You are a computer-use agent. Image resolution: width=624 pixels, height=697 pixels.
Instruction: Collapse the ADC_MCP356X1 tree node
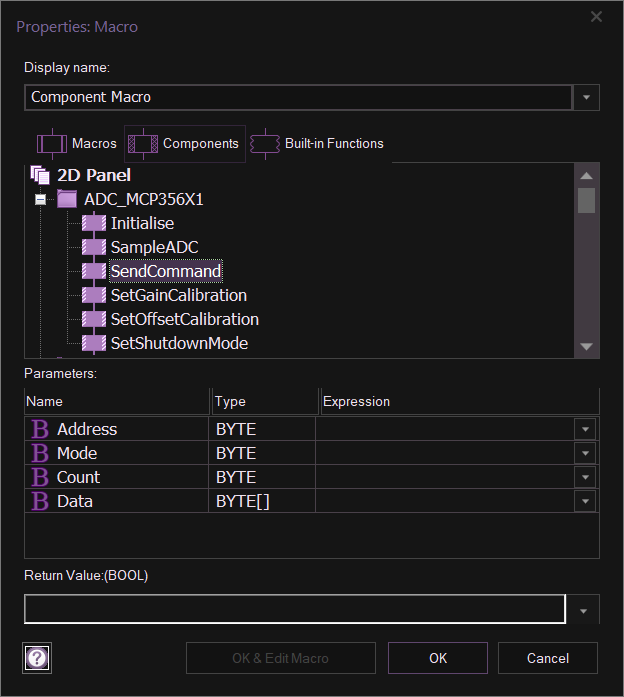click(40, 199)
